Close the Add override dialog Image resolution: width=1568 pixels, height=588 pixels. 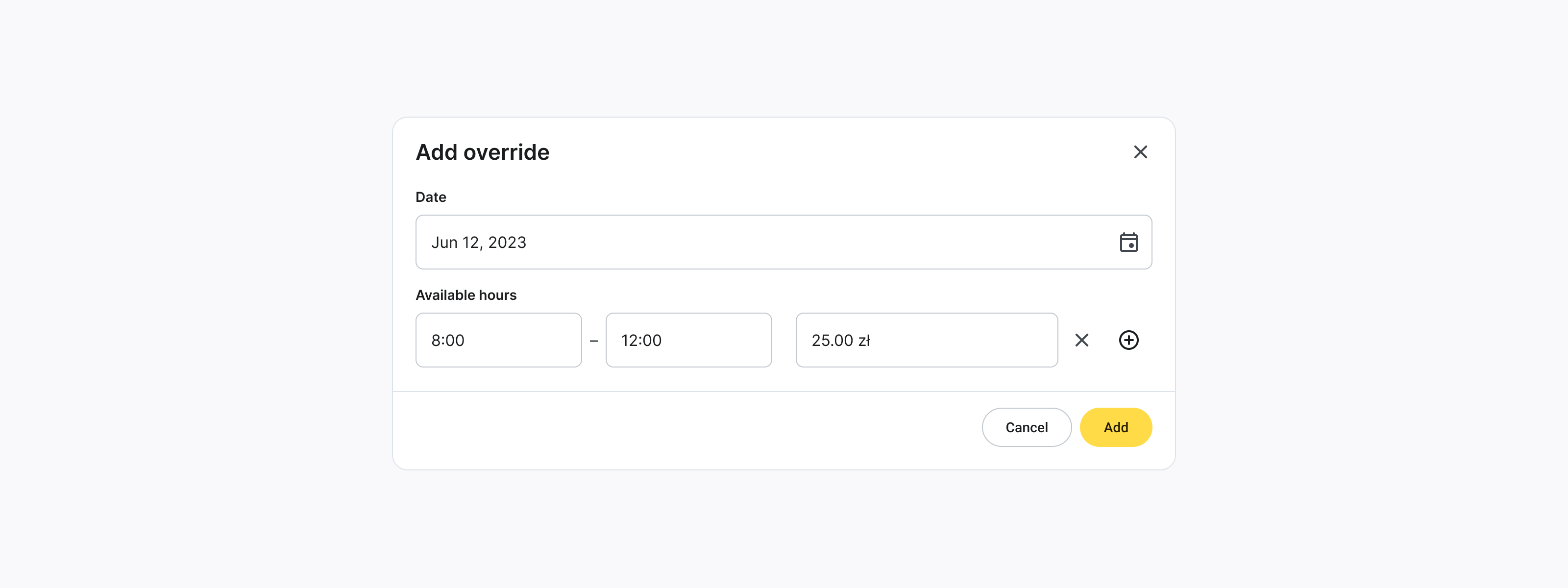[x=1140, y=152]
